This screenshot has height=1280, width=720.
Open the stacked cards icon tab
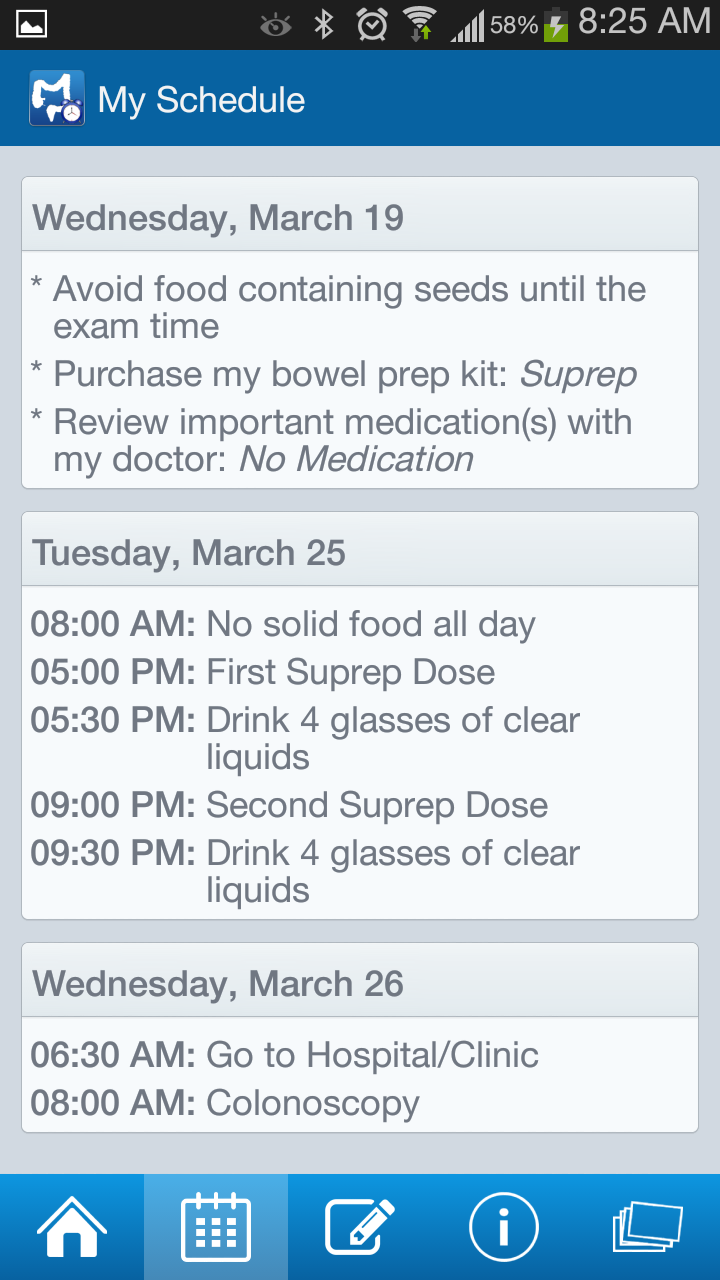coord(647,1226)
